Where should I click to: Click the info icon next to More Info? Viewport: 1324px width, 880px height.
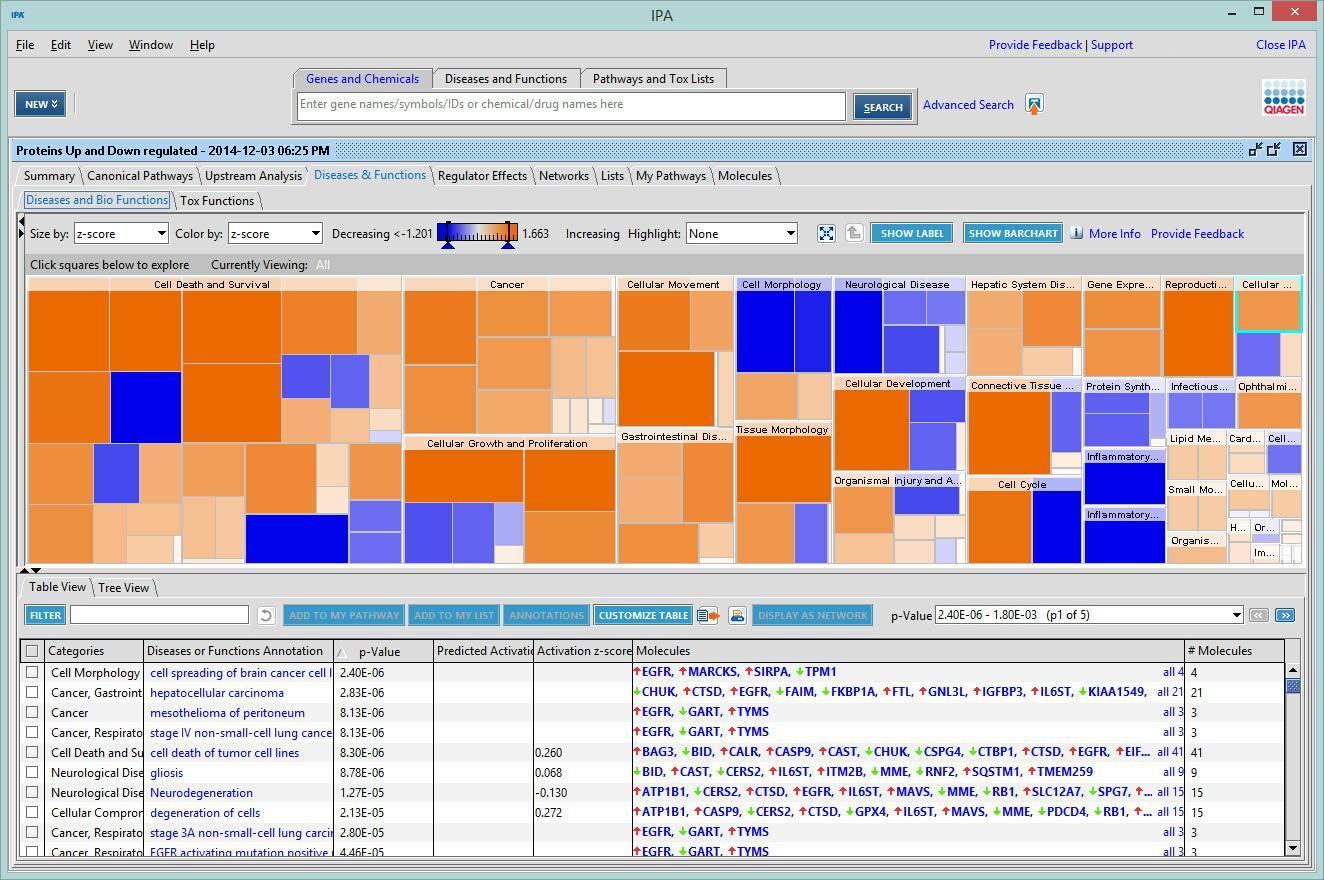click(1076, 233)
